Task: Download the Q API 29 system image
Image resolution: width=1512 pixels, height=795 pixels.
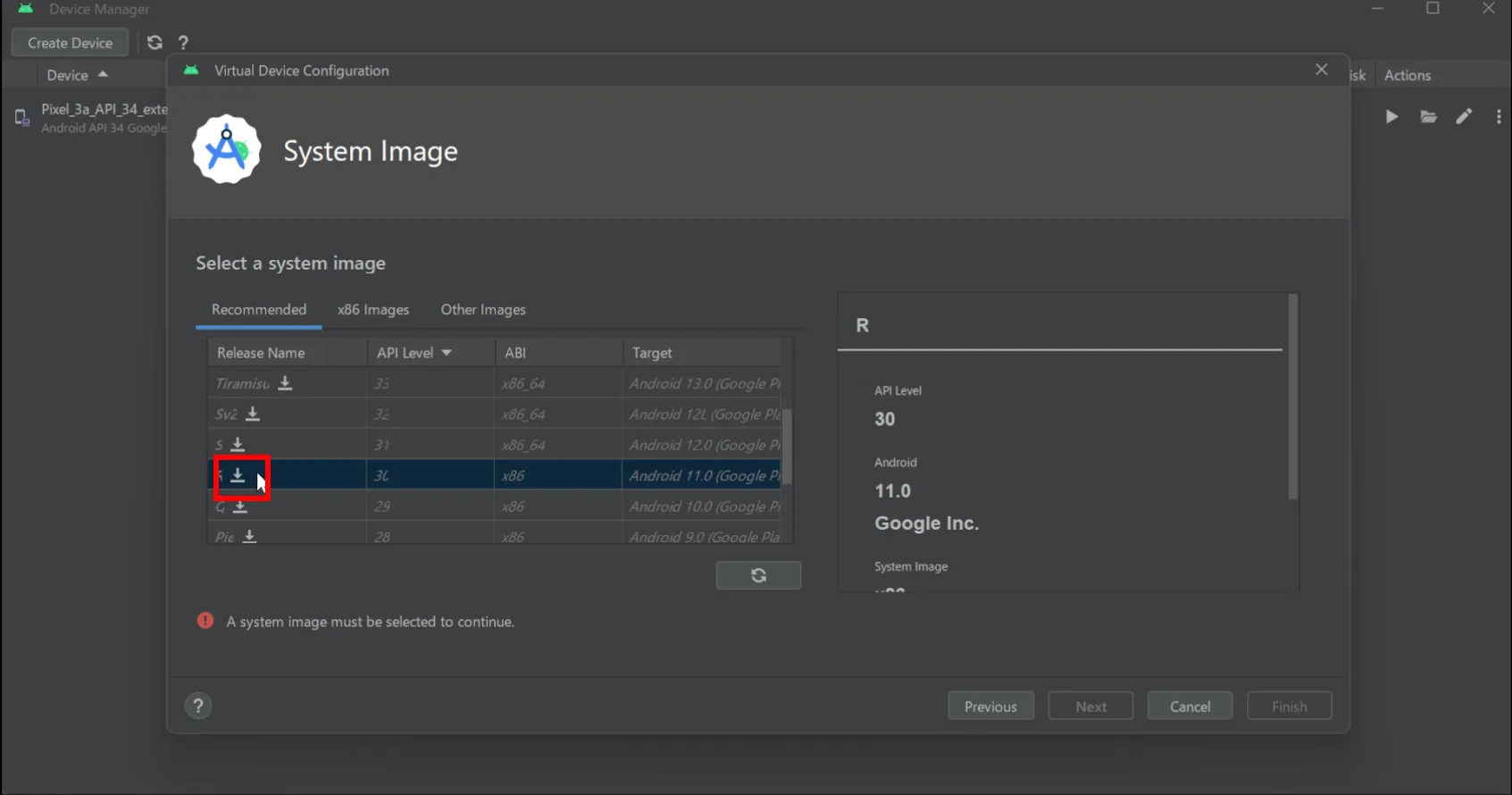Action: [240, 506]
